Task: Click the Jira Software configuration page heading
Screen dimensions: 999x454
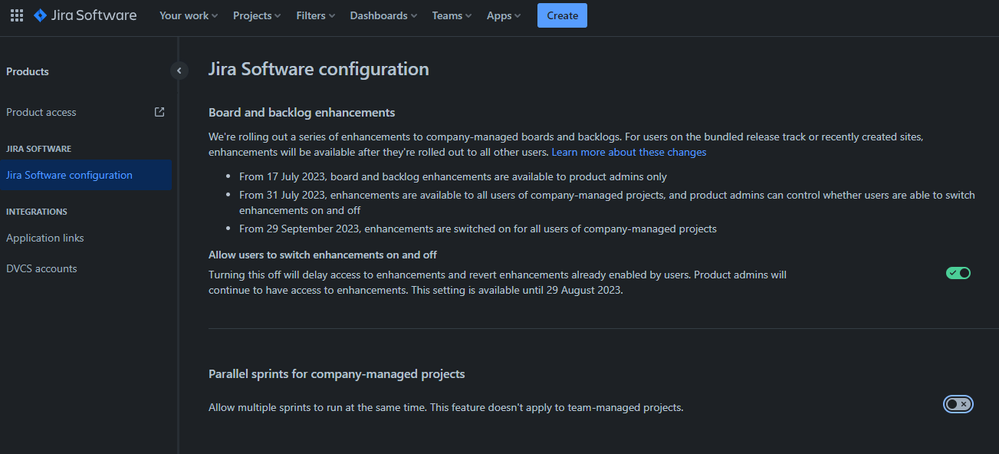Action: click(318, 69)
